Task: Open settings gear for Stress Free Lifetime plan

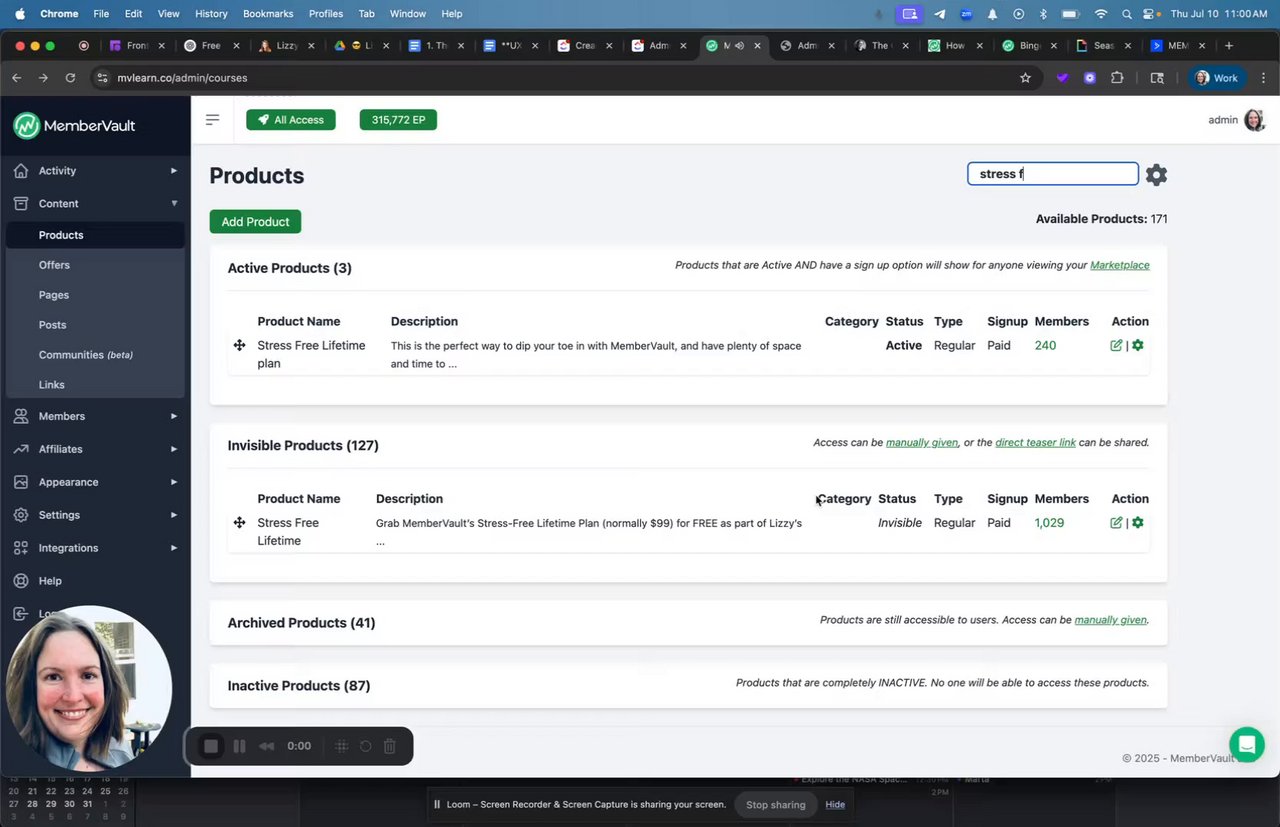Action: pyautogui.click(x=1138, y=346)
